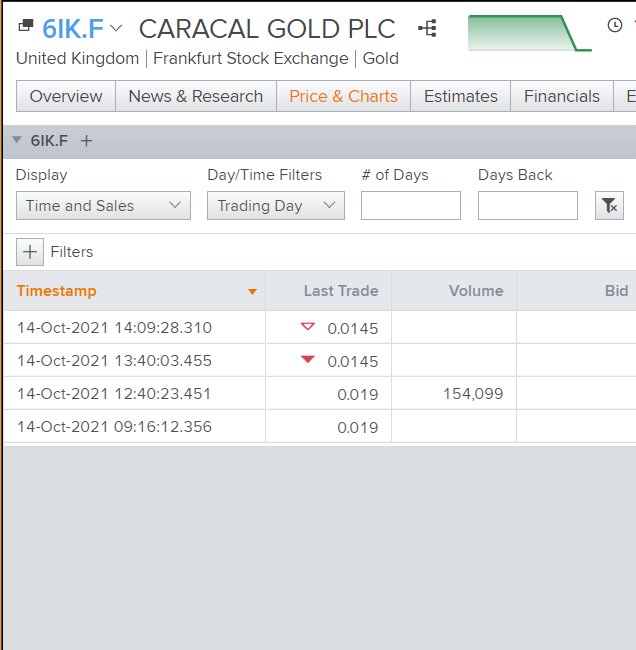Click the 0.019 last trade at 09:16:12
The image size is (636, 650).
[x=358, y=428]
